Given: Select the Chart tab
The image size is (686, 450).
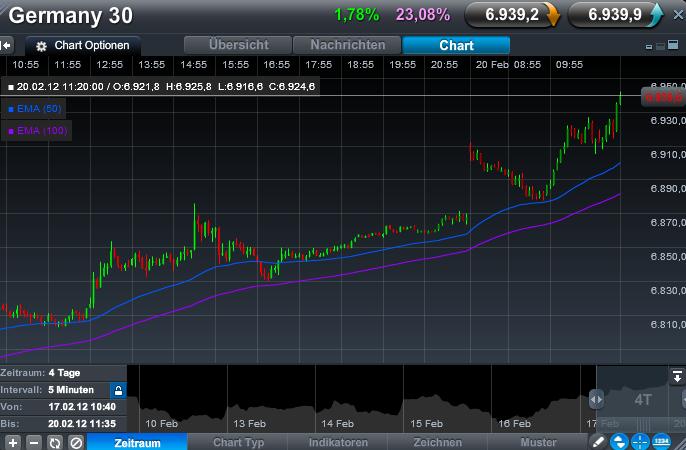Looking at the screenshot, I should [456, 45].
